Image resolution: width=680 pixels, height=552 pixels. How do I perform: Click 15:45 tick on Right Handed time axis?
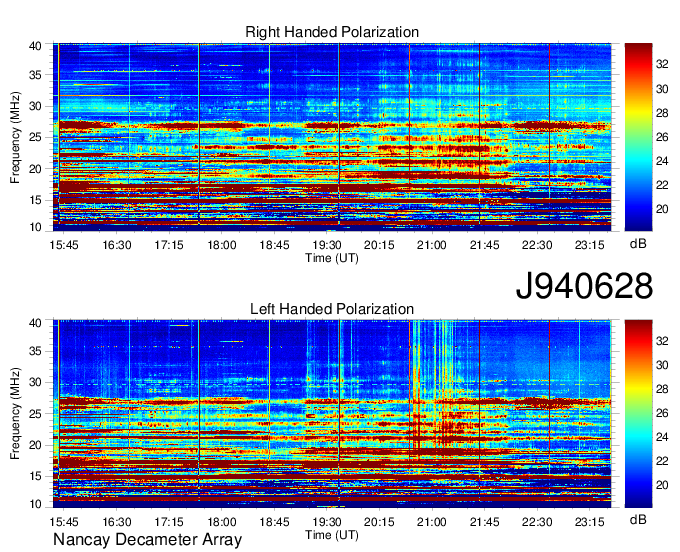pos(64,245)
